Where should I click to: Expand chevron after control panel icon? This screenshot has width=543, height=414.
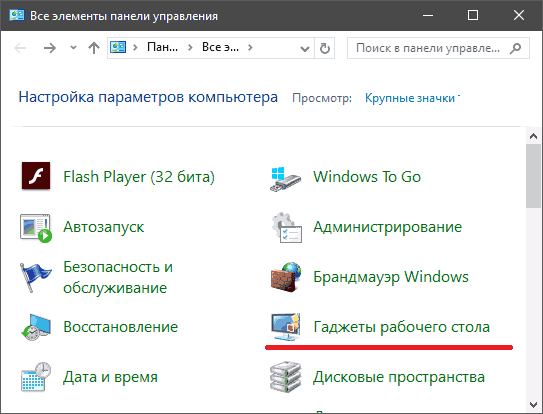pyautogui.click(x=135, y=47)
